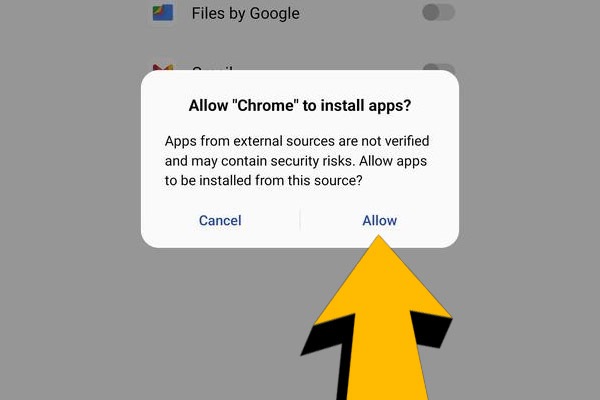The image size is (600, 400).
Task: Allow Chrome to install apps
Action: tap(380, 220)
